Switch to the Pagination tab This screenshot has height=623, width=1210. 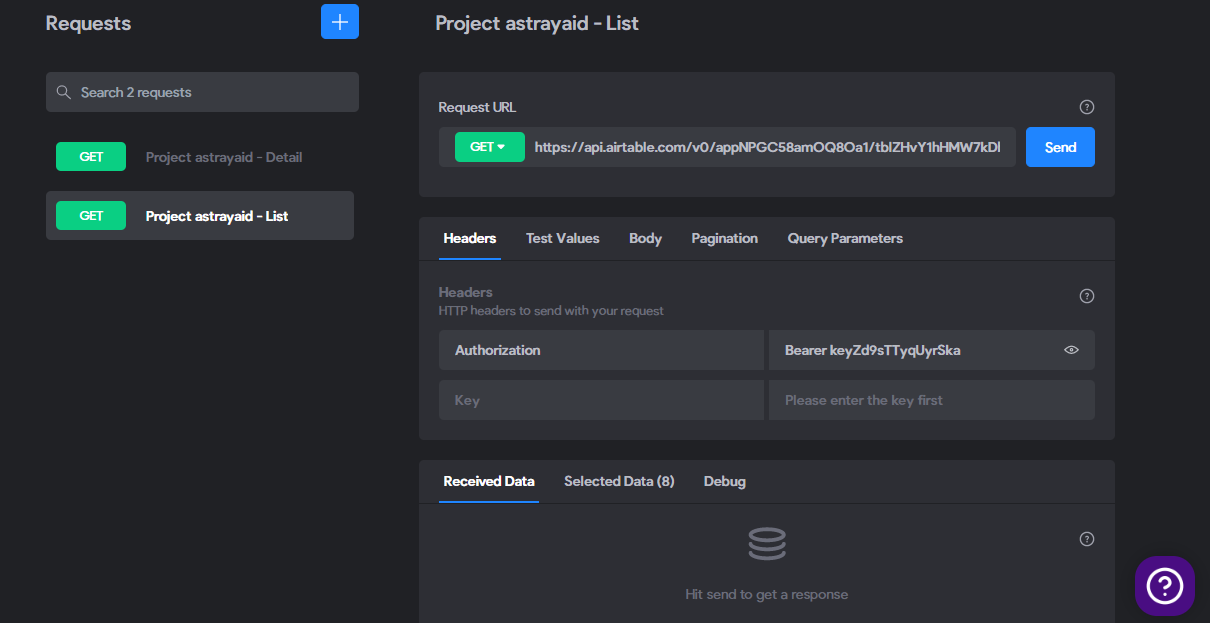coord(725,238)
